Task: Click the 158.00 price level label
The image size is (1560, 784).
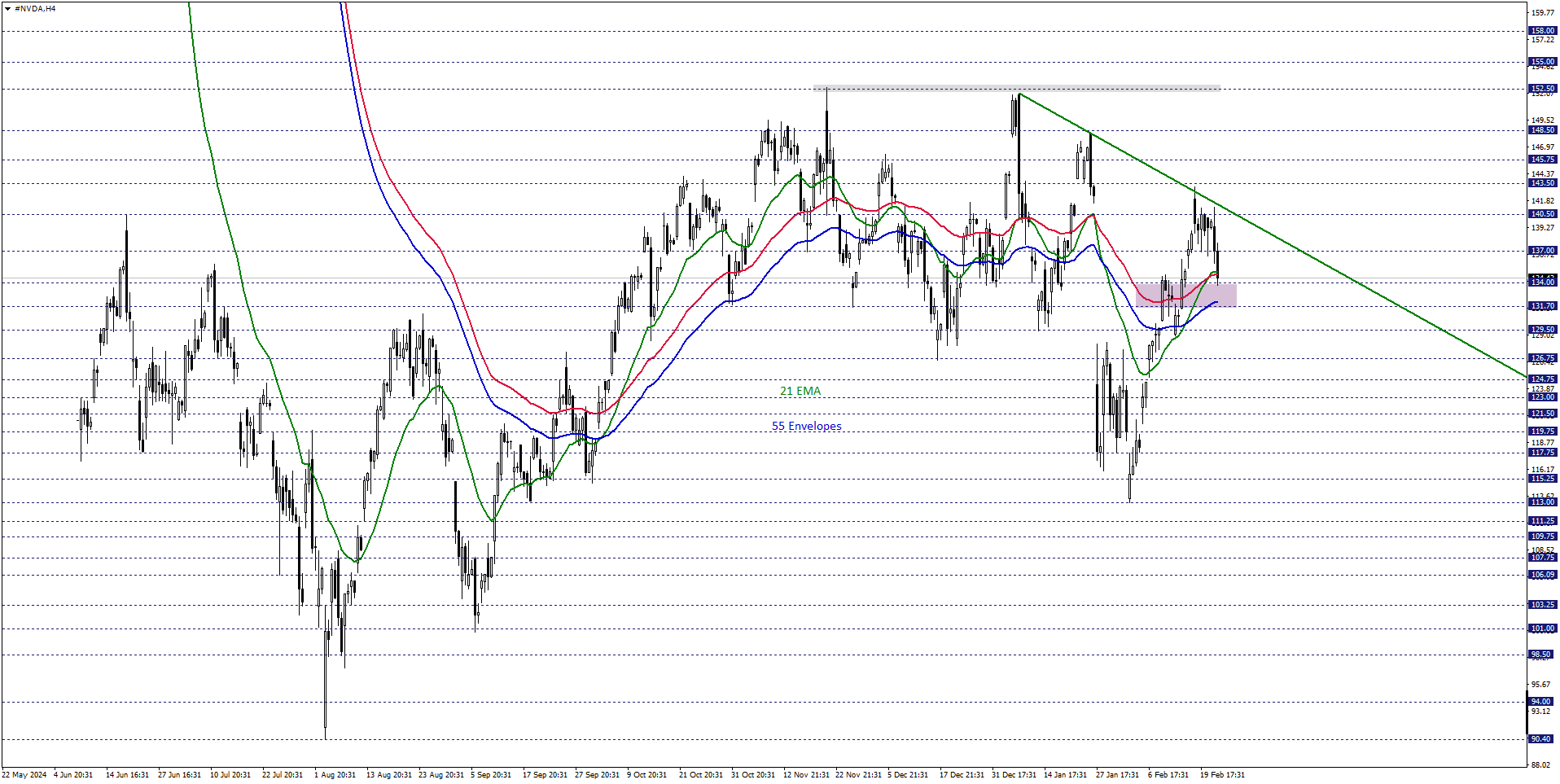Action: 1542,31
